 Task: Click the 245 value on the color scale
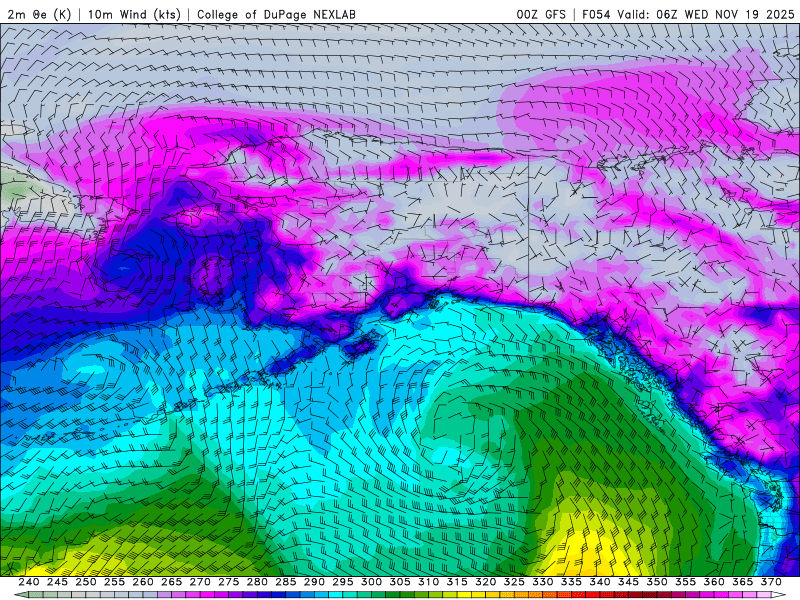tap(57, 582)
